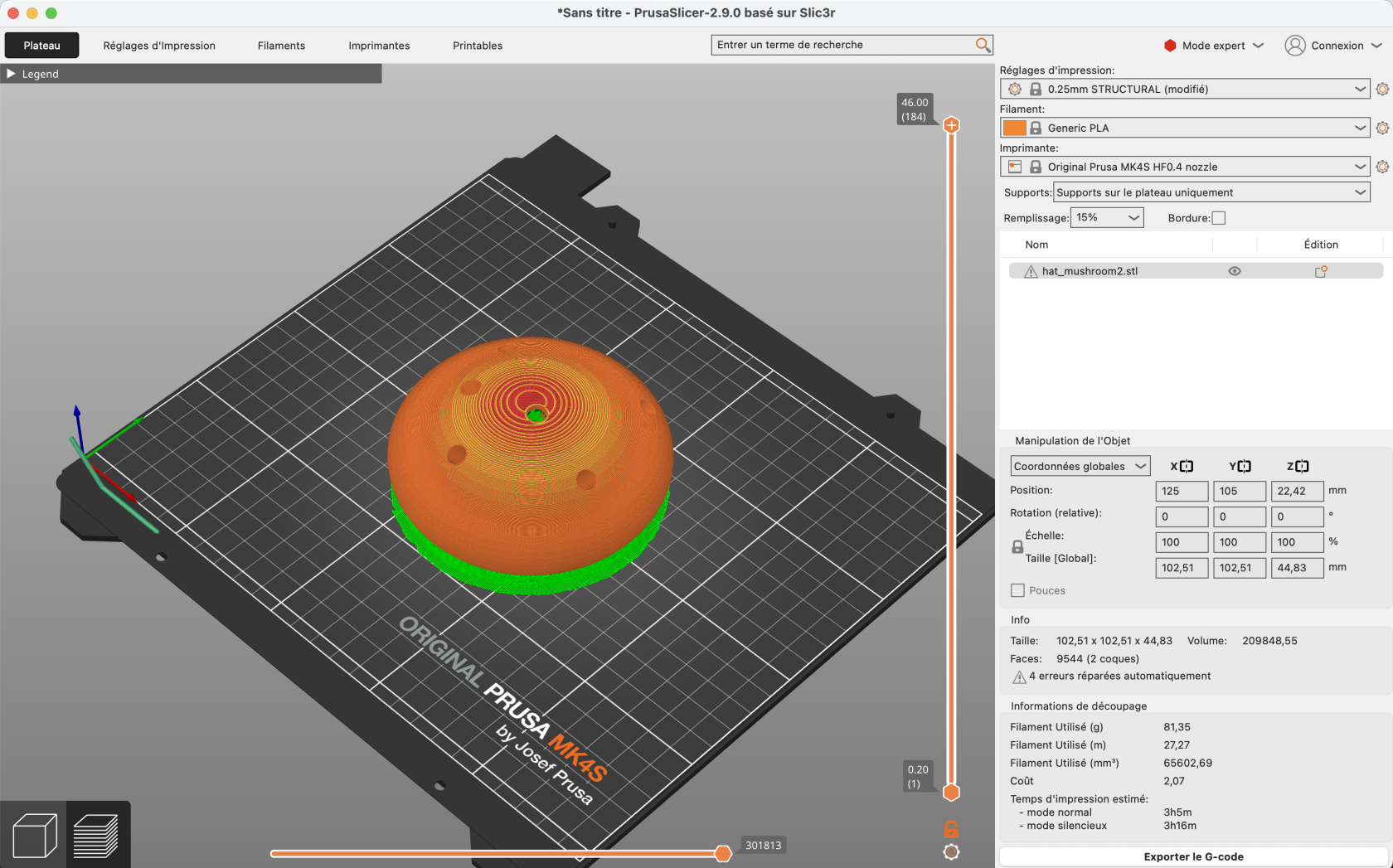Click the Position X field showing 125
Screen dimensions: 1393x868
pyautogui.click(x=1182, y=491)
